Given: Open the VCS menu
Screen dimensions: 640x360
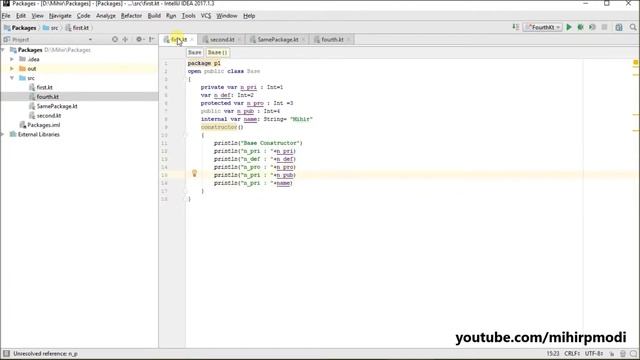Looking at the screenshot, I should pyautogui.click(x=206, y=16).
